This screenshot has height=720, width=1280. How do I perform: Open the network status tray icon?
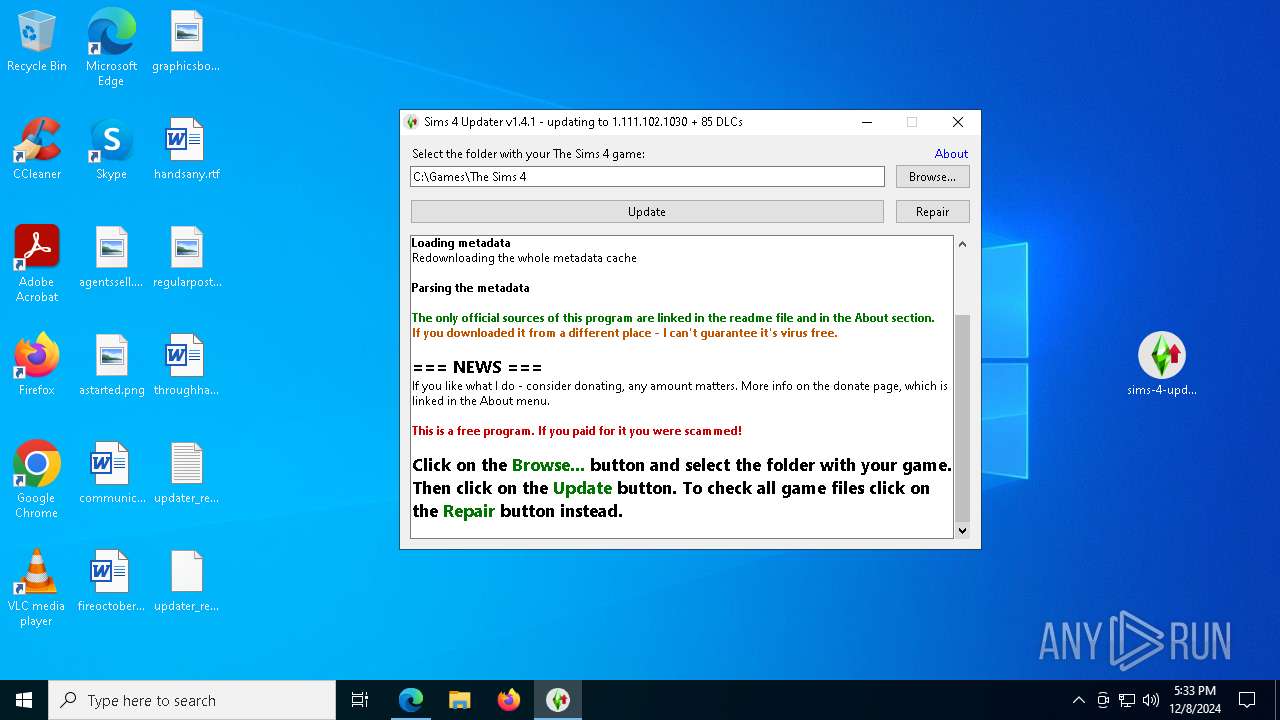pyautogui.click(x=1127, y=700)
